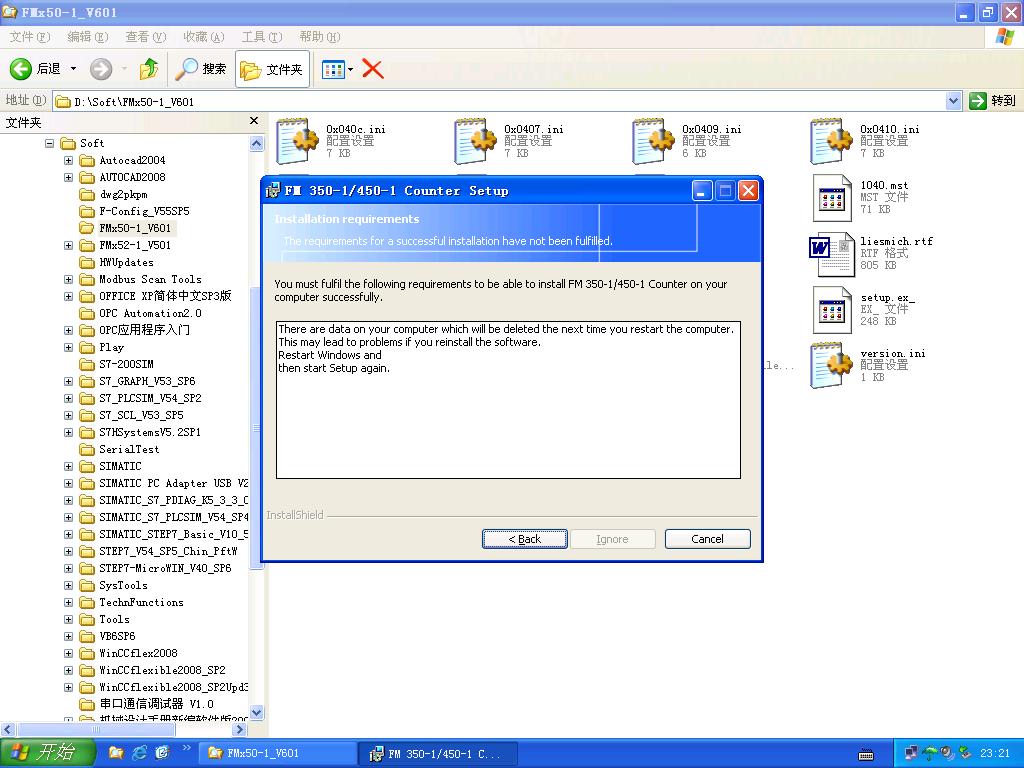Close the folders pane with X
Image resolution: width=1024 pixels, height=768 pixels.
(254, 121)
